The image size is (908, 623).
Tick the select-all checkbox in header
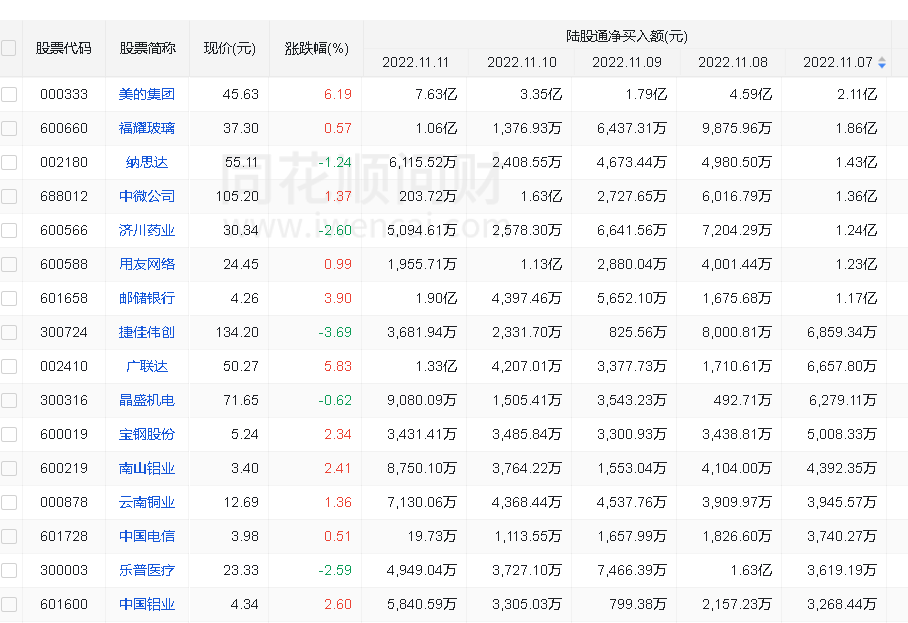coord(9,48)
